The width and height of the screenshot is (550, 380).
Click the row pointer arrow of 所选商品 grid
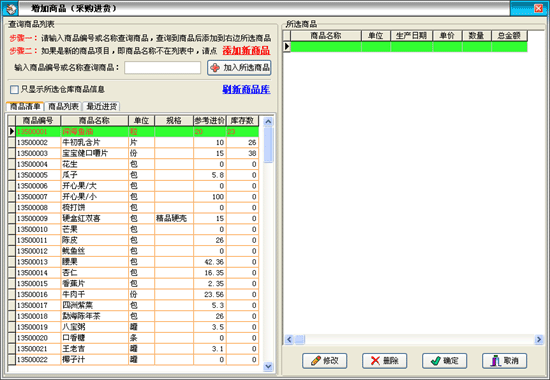pos(287,46)
